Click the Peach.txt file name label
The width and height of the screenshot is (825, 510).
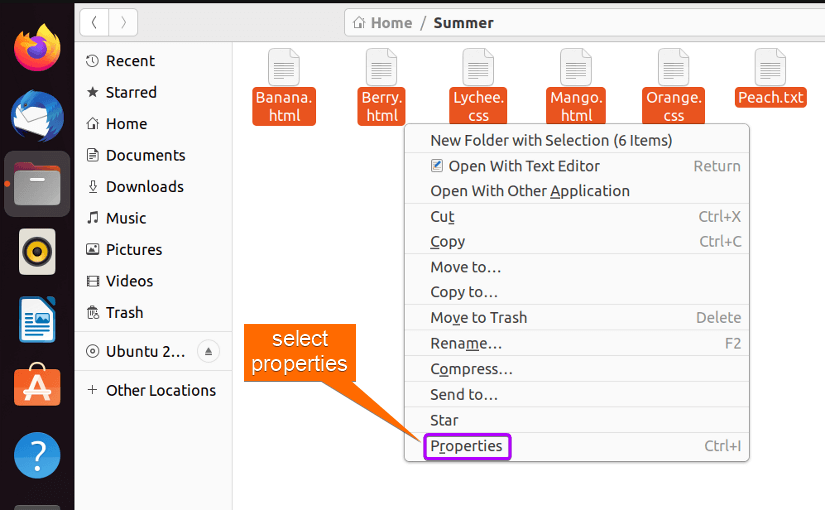pyautogui.click(x=771, y=97)
